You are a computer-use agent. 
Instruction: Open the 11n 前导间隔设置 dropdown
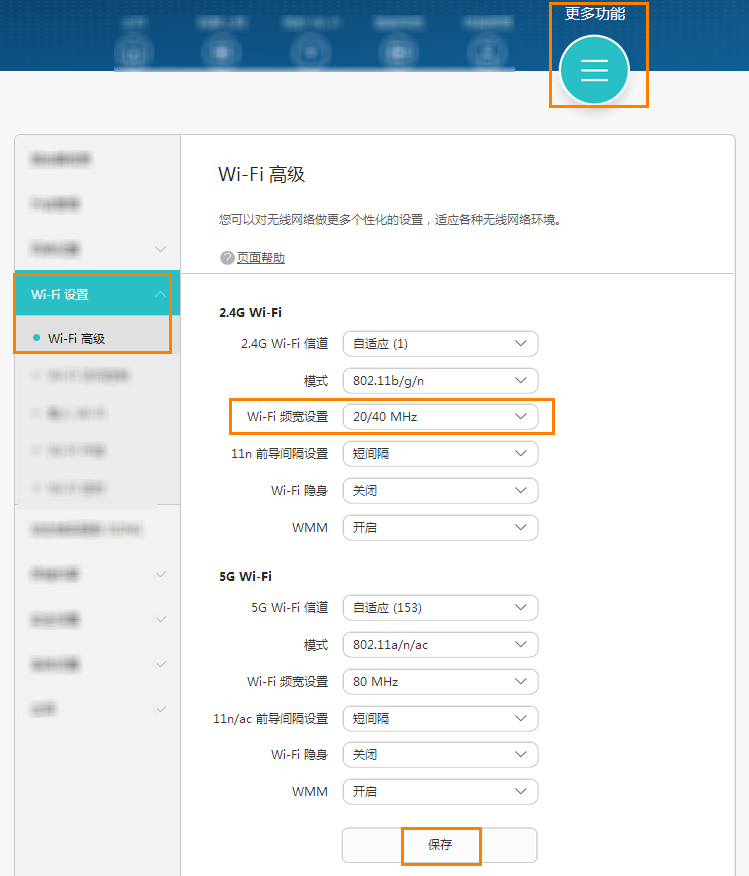tap(440, 454)
